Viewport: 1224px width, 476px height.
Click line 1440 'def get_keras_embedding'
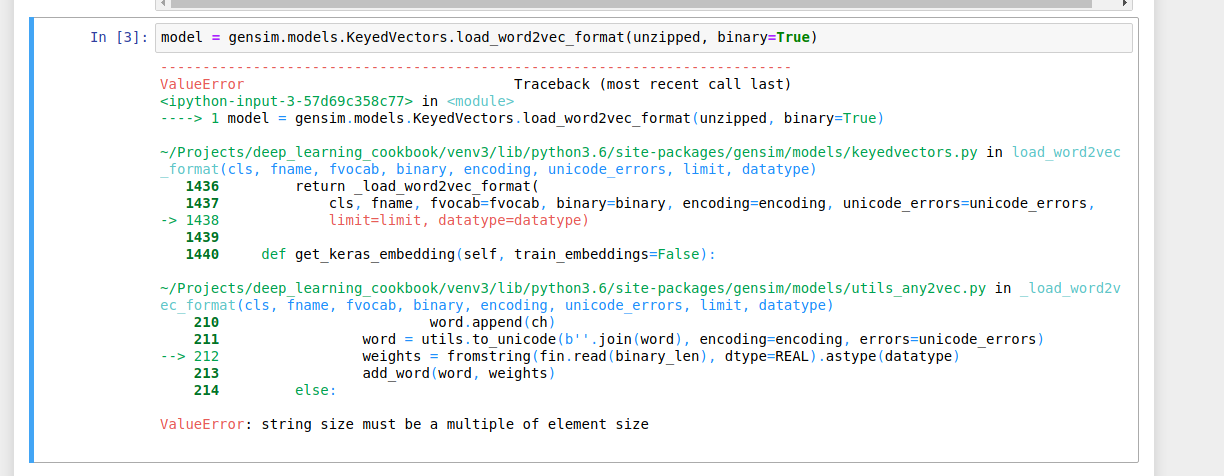click(451, 254)
